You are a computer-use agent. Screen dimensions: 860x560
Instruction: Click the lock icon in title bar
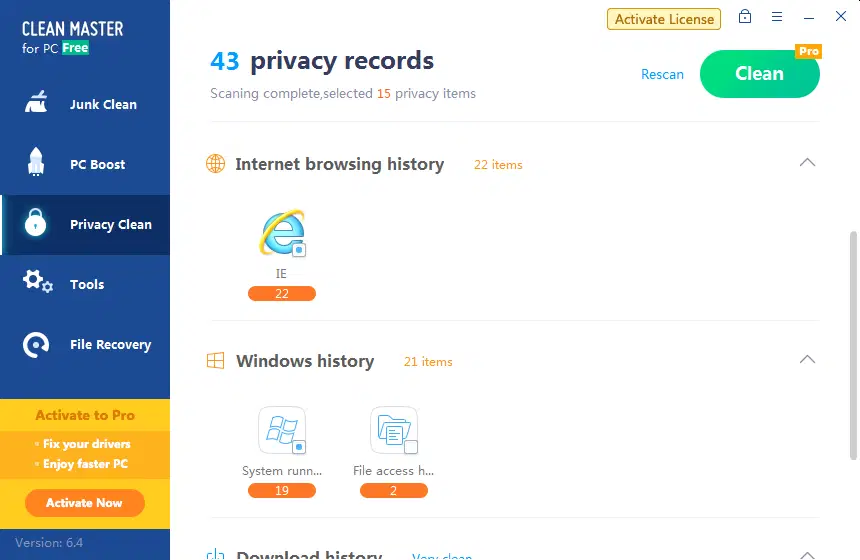(x=745, y=17)
